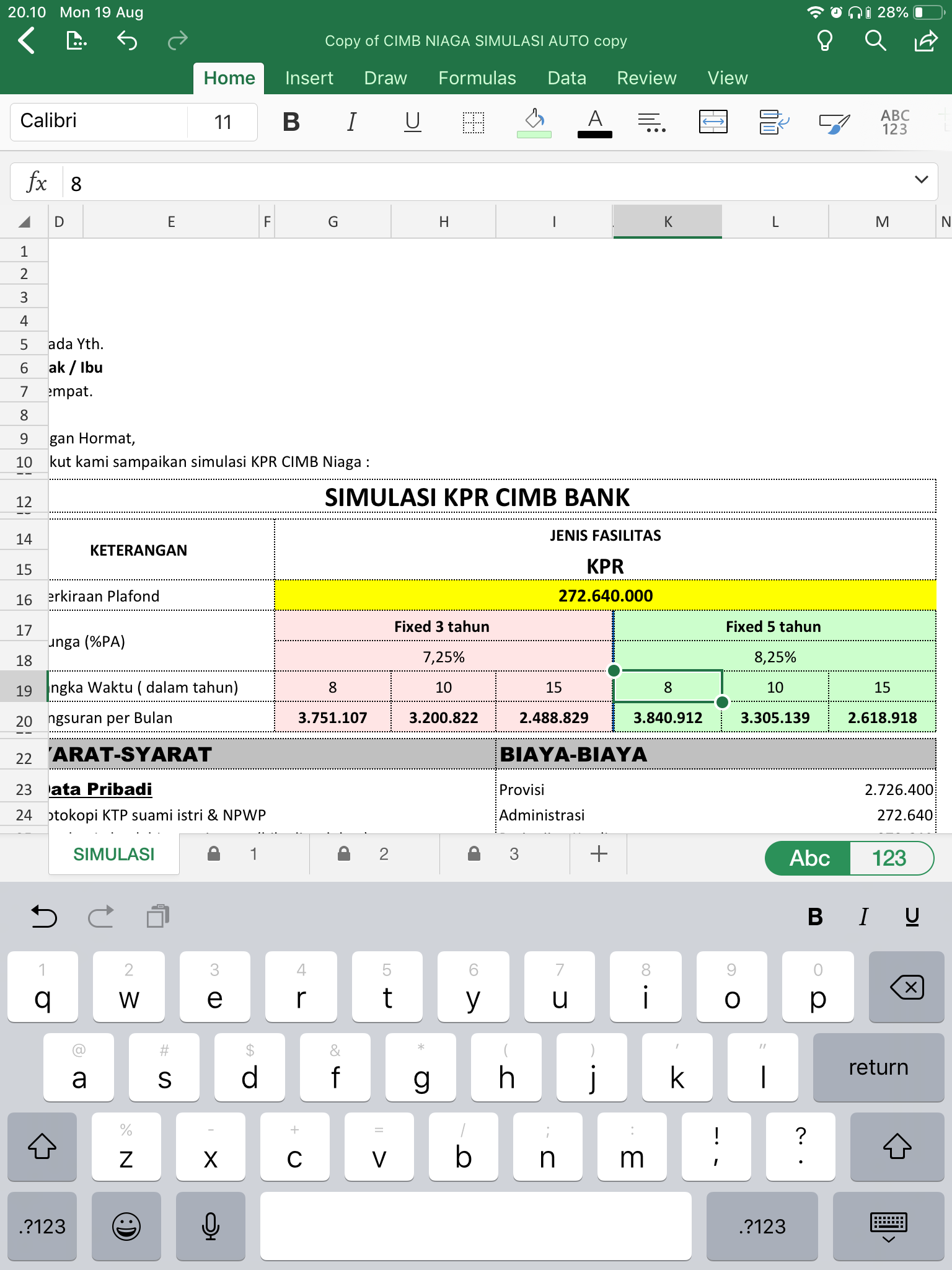Add a new sheet
The height and width of the screenshot is (1270, 952).
pos(599,854)
